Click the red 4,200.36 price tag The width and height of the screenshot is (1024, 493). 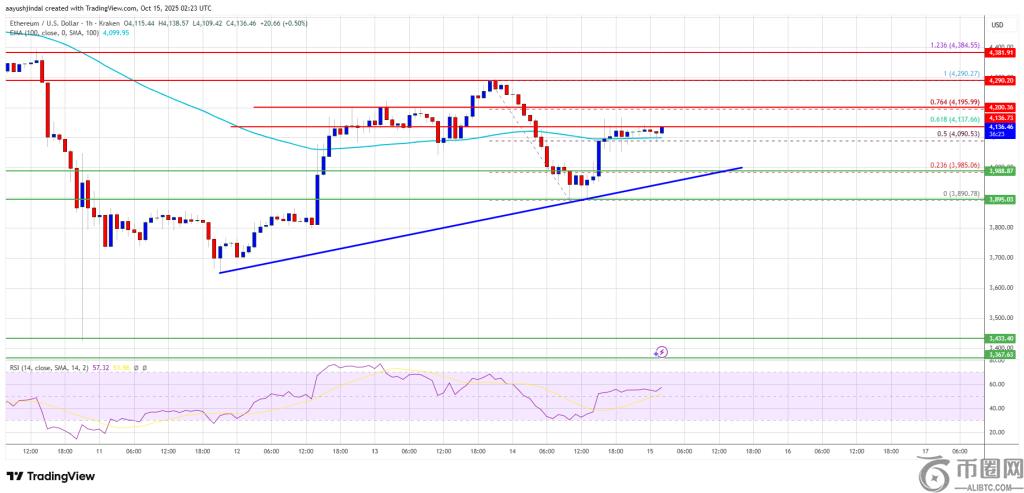(x=1001, y=107)
